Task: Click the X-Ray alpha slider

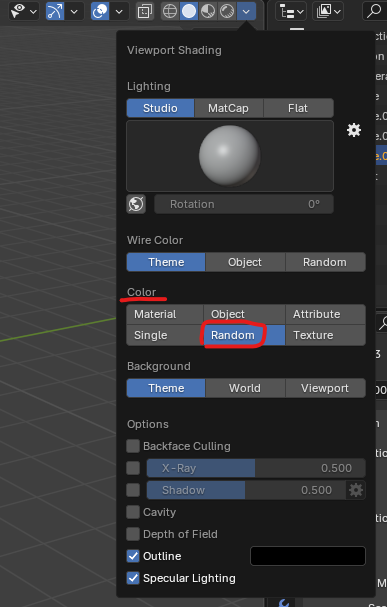Action: (x=256, y=468)
